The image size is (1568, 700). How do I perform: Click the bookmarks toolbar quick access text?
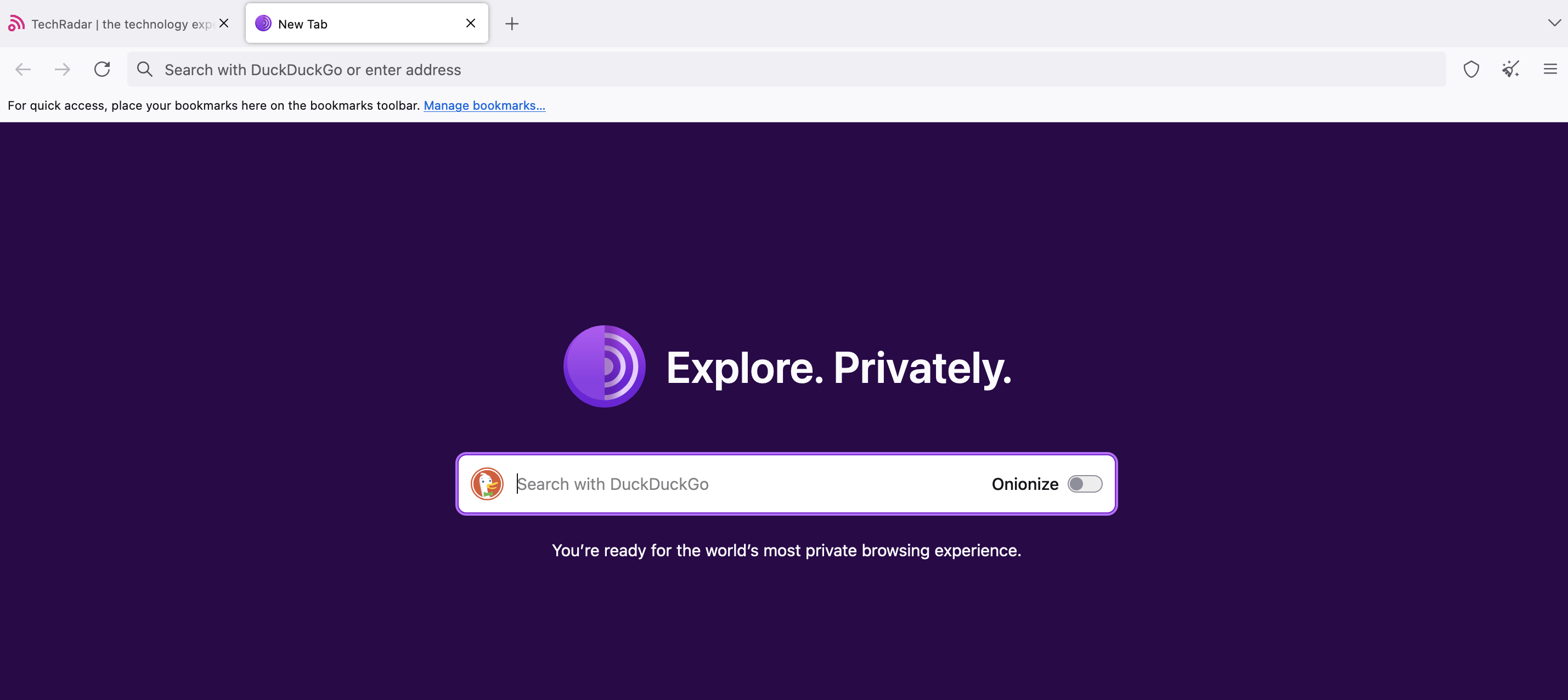pos(213,105)
